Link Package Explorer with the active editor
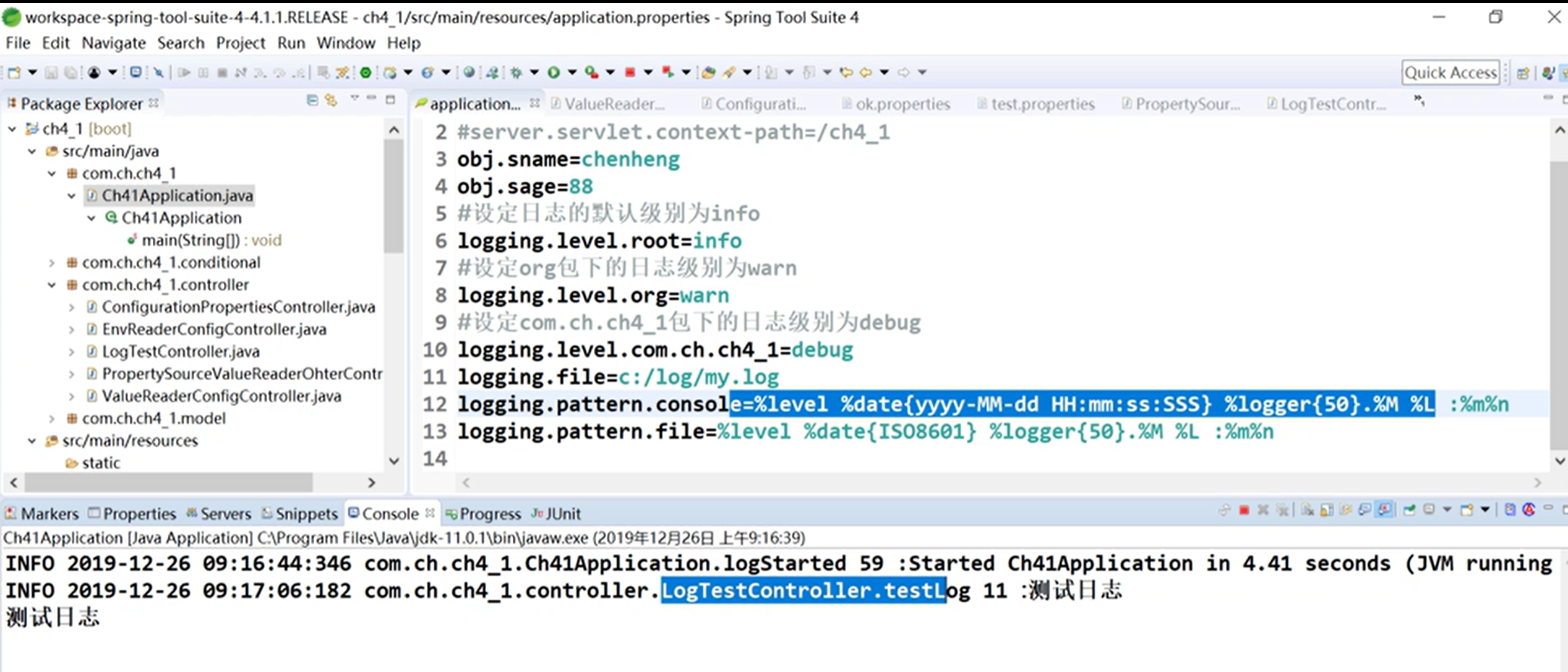 332,101
